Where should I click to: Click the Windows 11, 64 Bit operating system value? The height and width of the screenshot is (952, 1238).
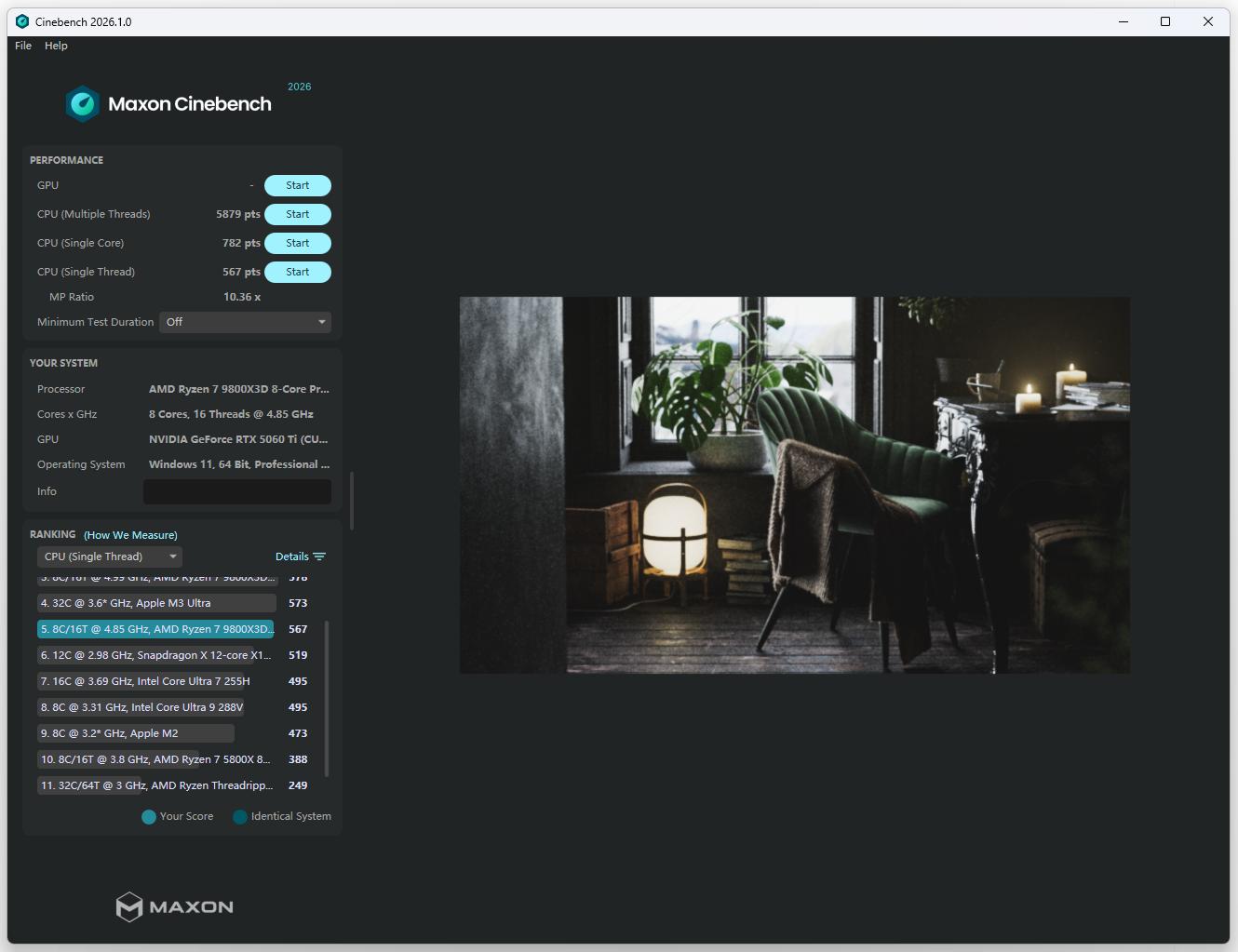click(239, 464)
